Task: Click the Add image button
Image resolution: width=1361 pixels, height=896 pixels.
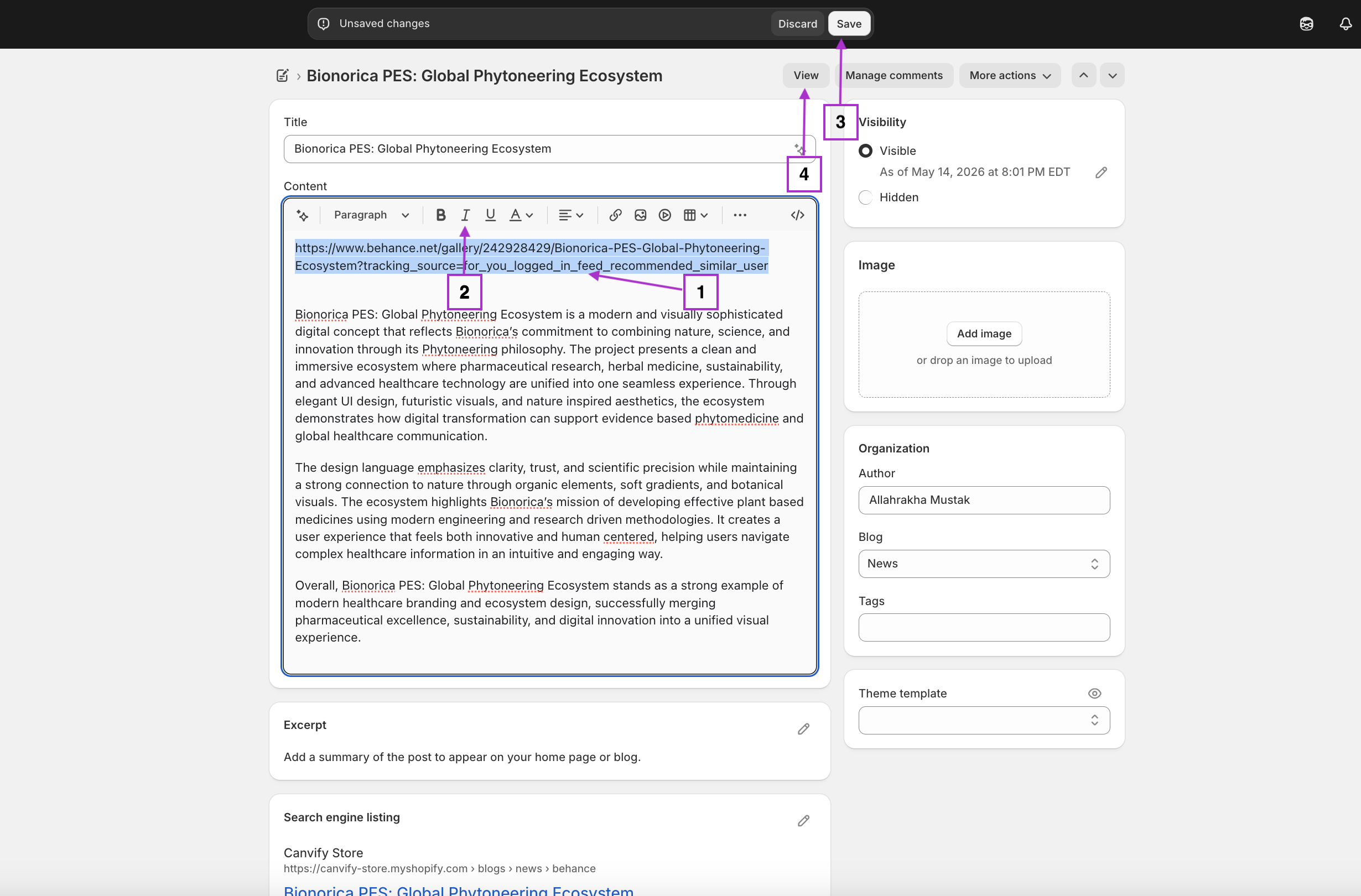Action: pos(984,334)
